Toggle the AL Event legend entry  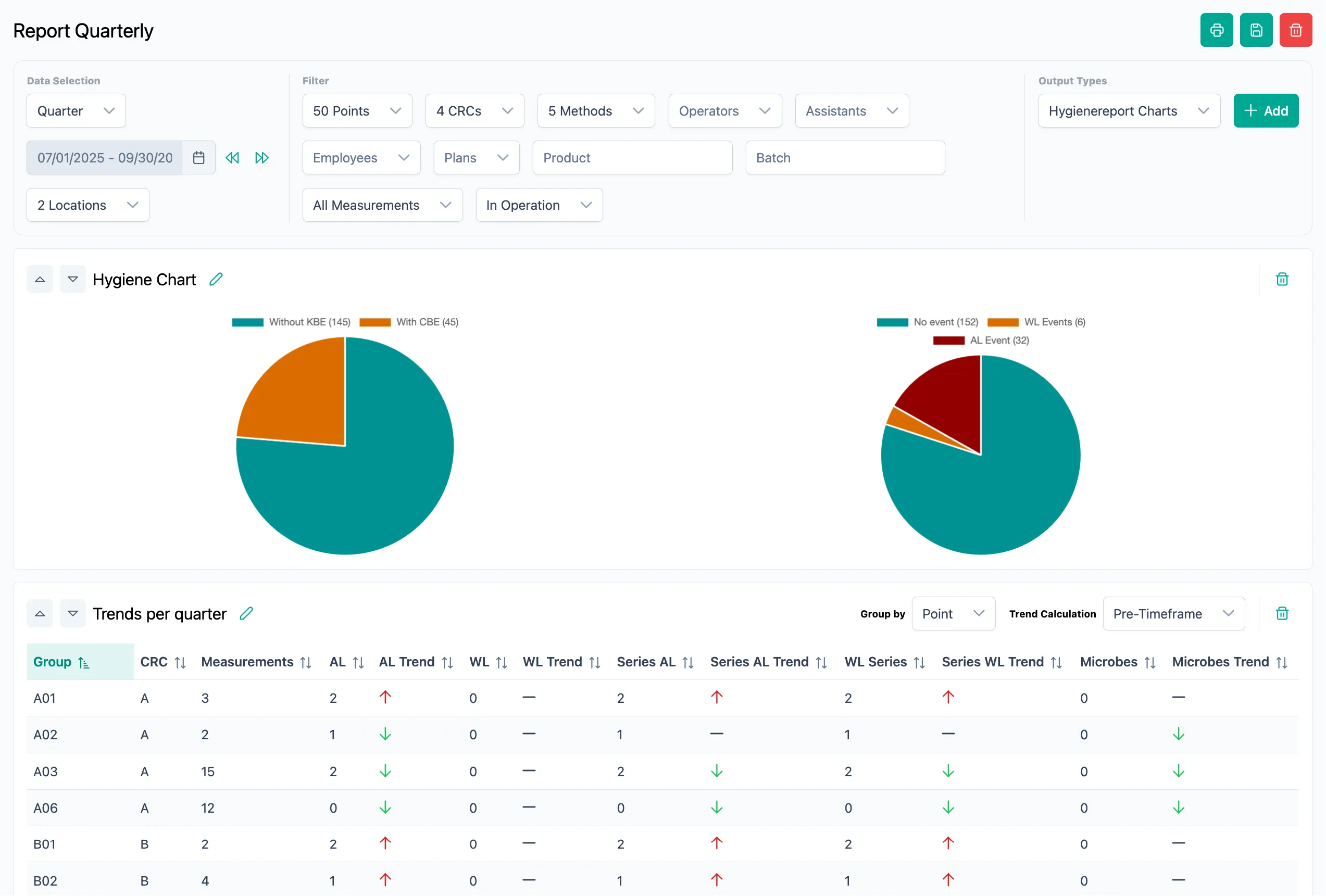click(980, 340)
